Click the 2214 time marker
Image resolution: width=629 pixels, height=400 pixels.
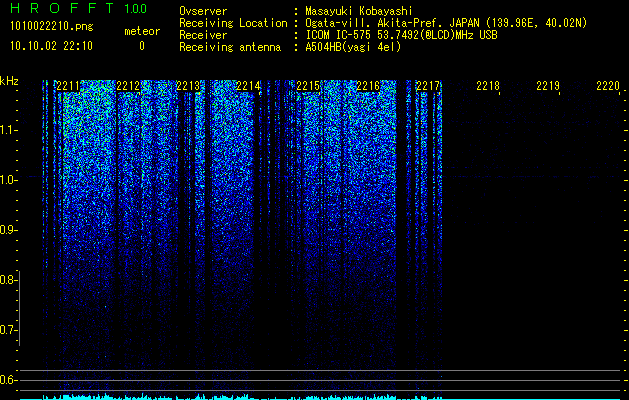point(248,85)
